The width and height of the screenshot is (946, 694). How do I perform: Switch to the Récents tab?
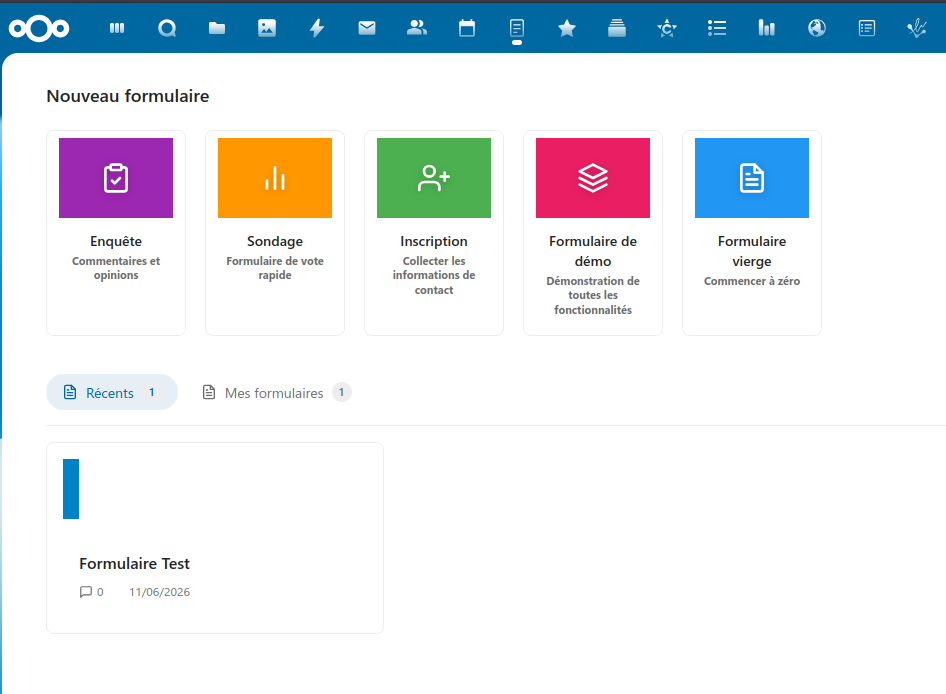[x=112, y=392]
